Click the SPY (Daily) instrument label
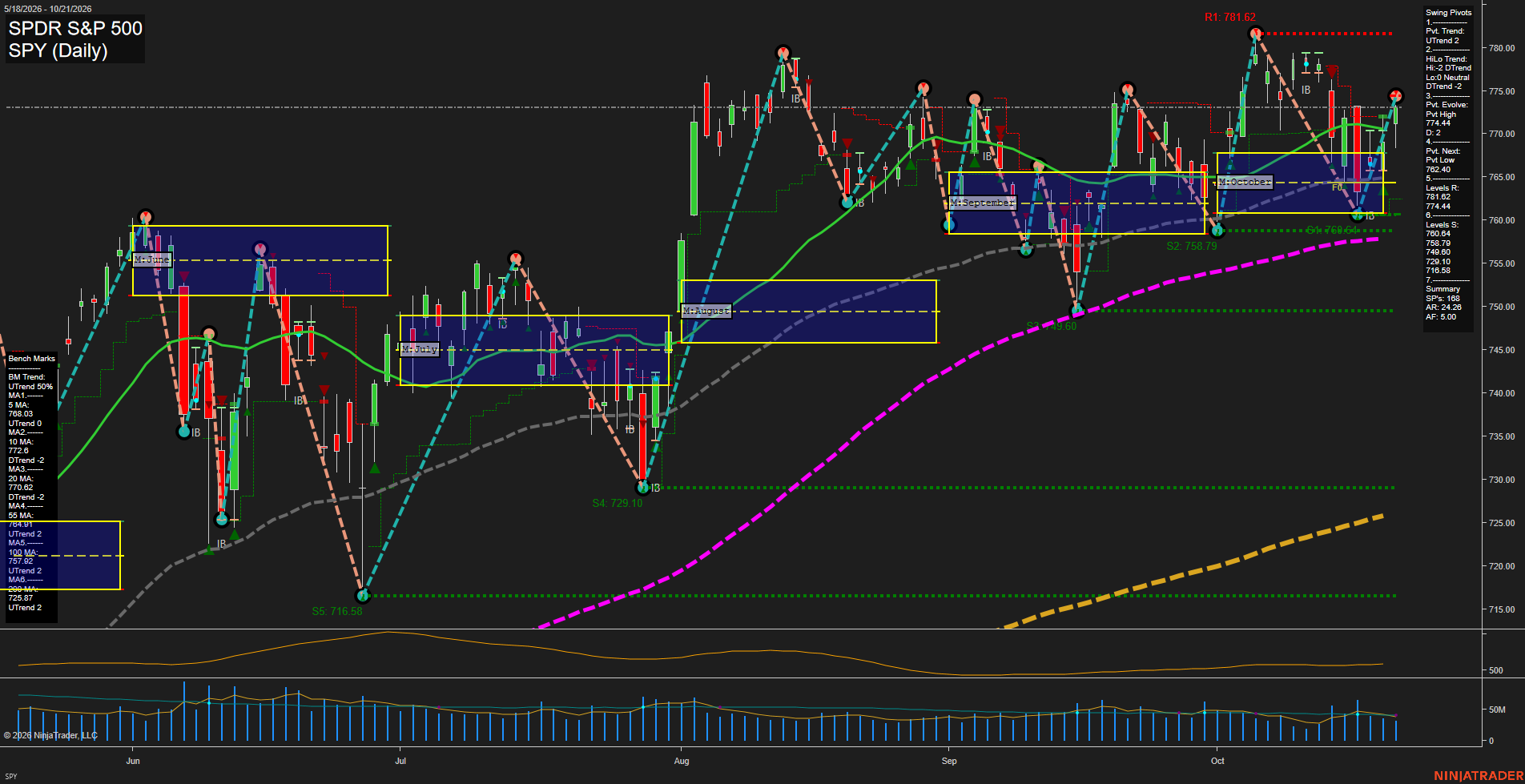This screenshot has width=1525, height=784. click(58, 51)
